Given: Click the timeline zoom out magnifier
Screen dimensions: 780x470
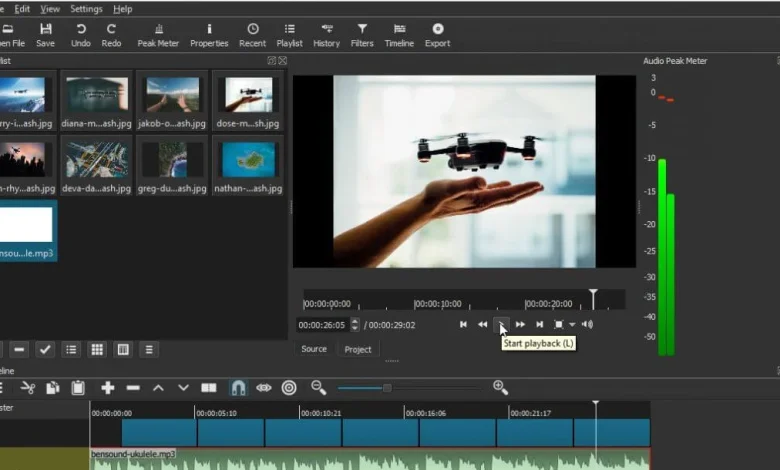Looking at the screenshot, I should pyautogui.click(x=318, y=387).
